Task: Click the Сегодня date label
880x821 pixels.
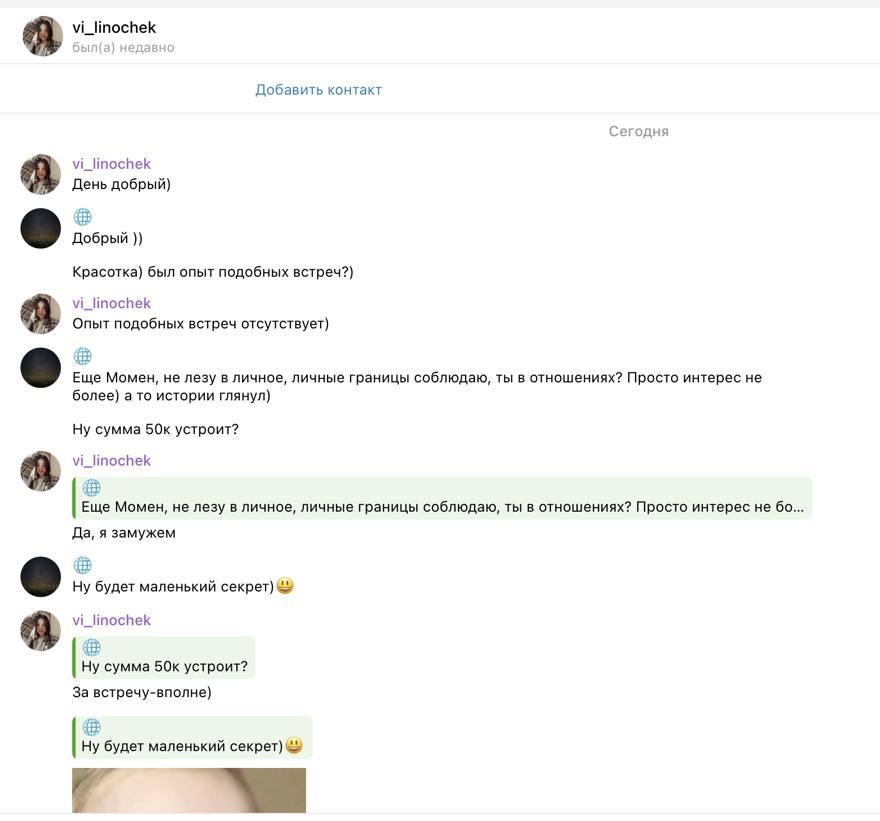Action: pyautogui.click(x=638, y=131)
